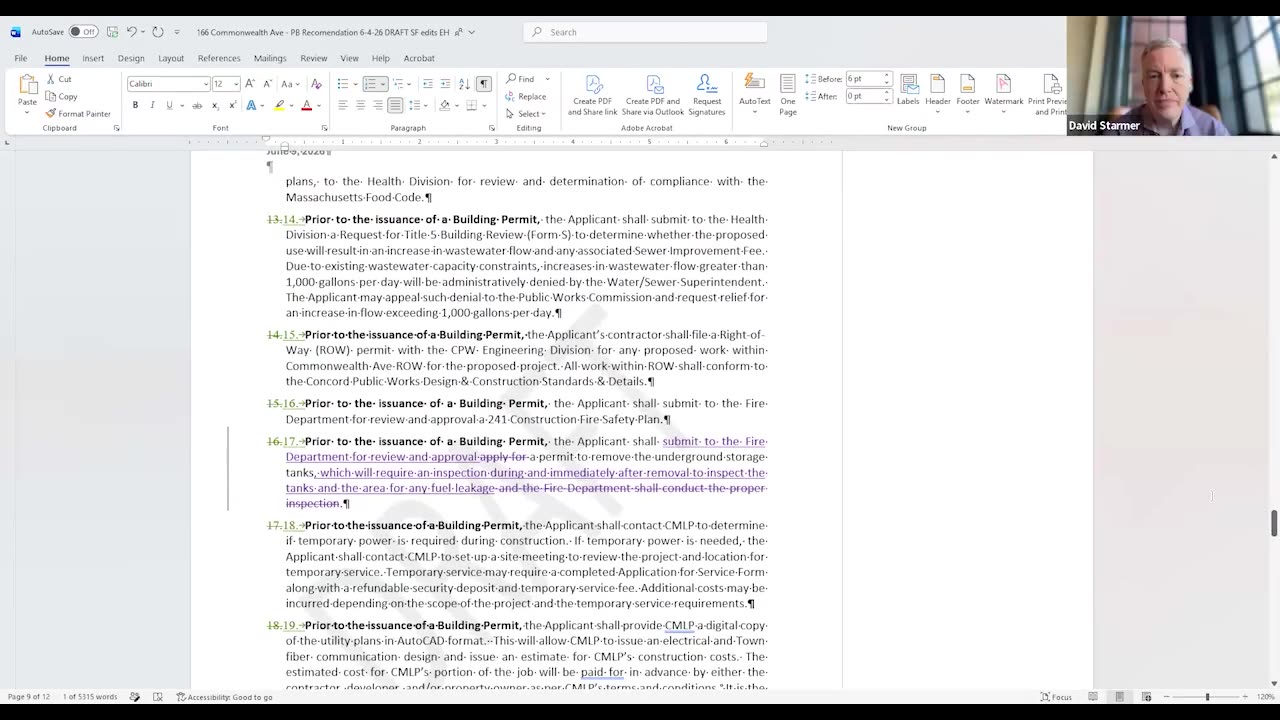Toggle Underline formatting
The width and height of the screenshot is (1280, 720).
(169, 105)
